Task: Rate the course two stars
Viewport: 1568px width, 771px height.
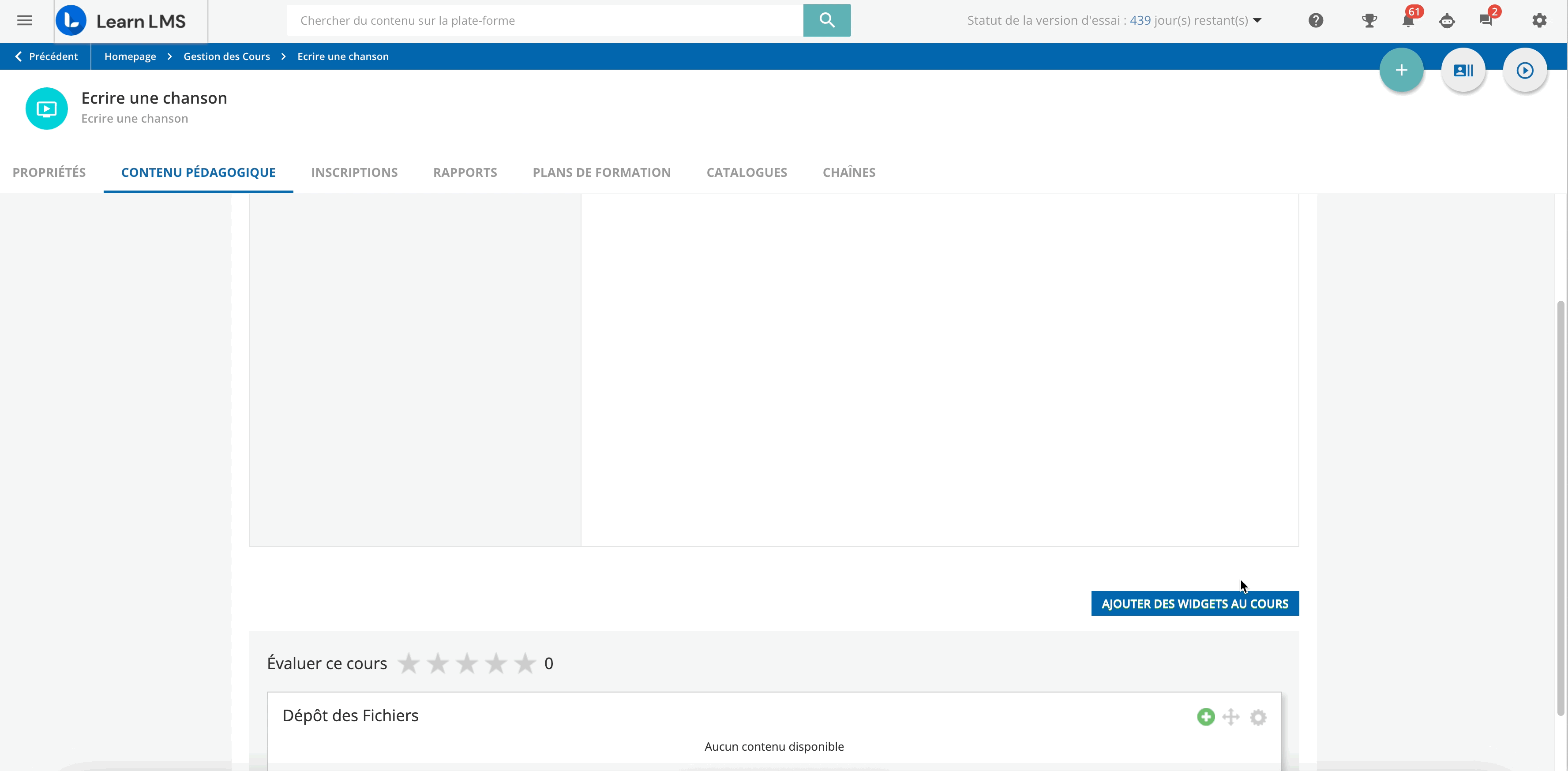Action: (438, 663)
